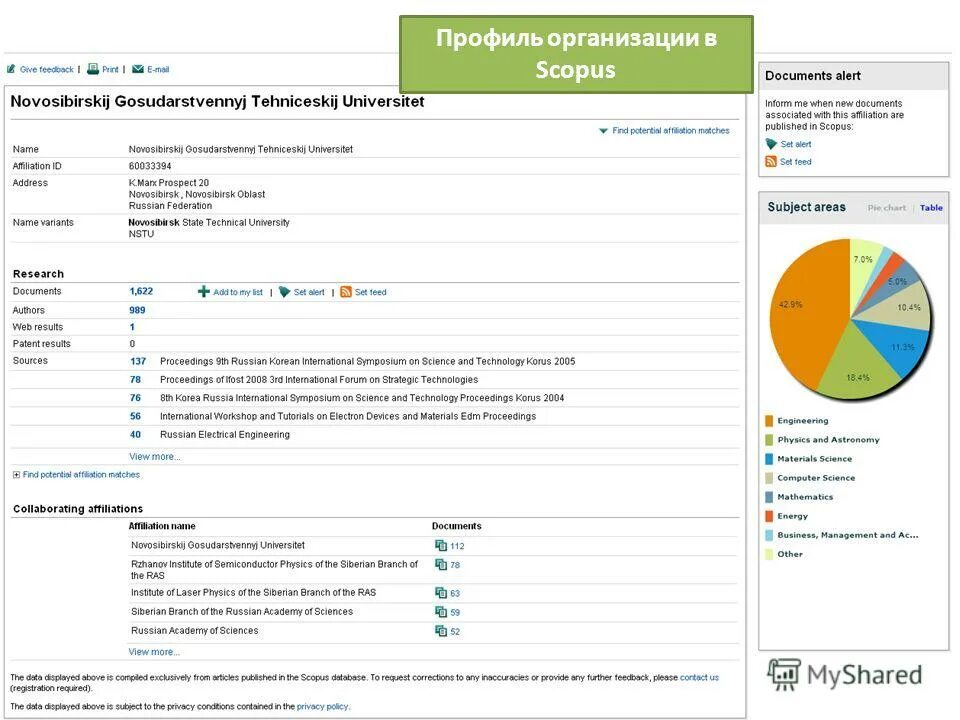Click document icon next to Russian Academy of Sciences
The image size is (960, 720).
click(x=440, y=630)
